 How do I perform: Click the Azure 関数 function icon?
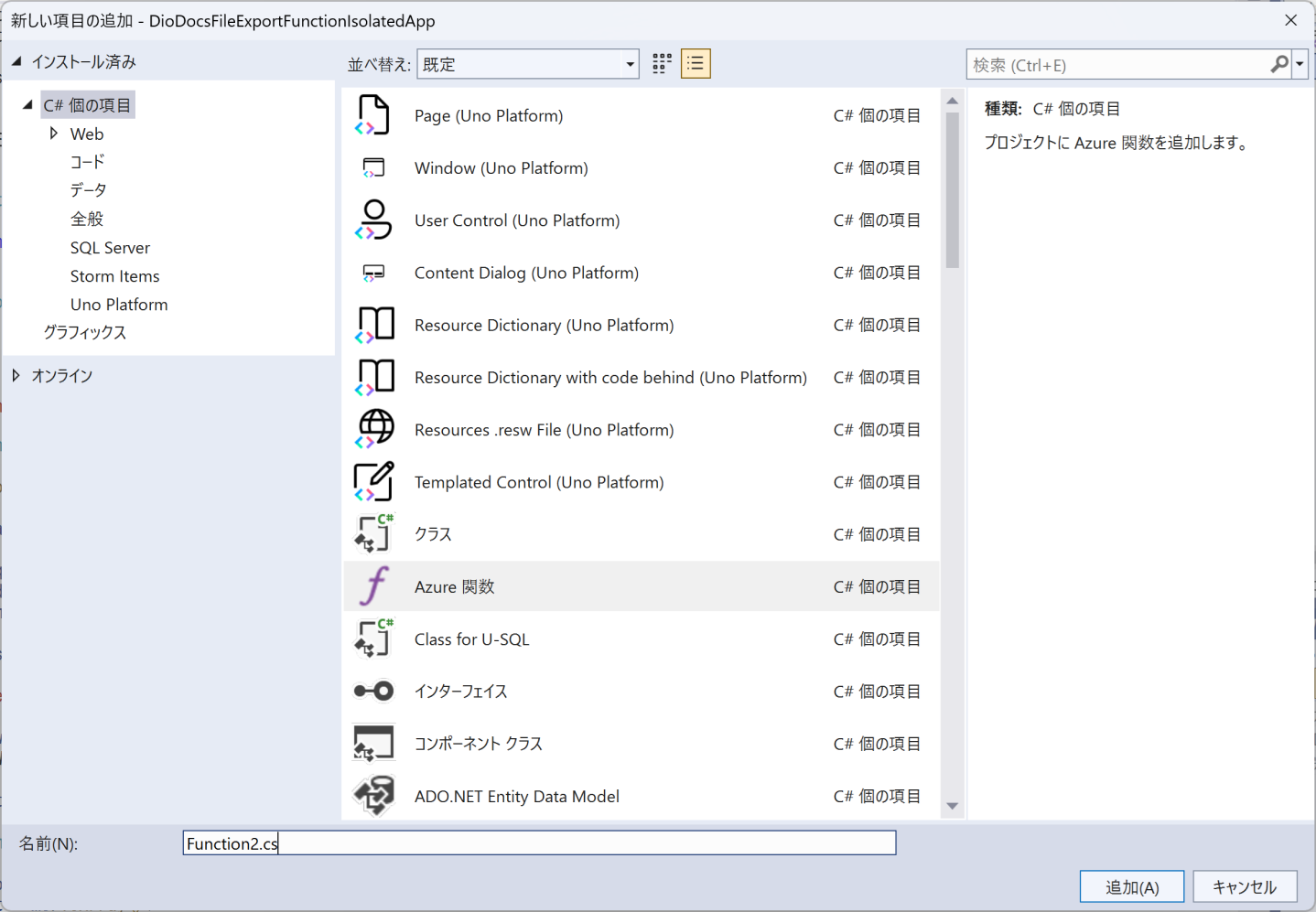374,586
